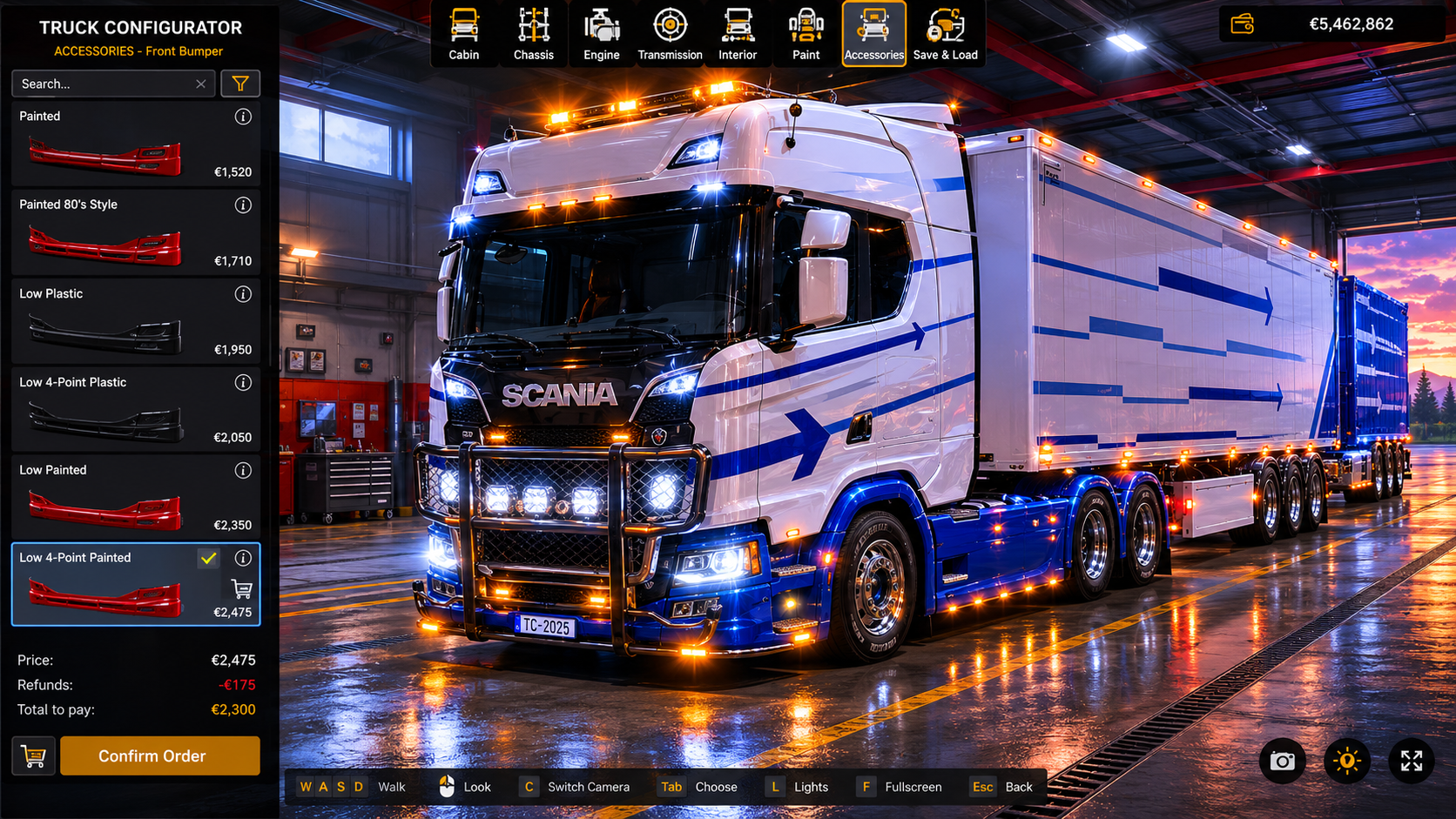Show info for Low 4-Point Plastic

pos(243,383)
